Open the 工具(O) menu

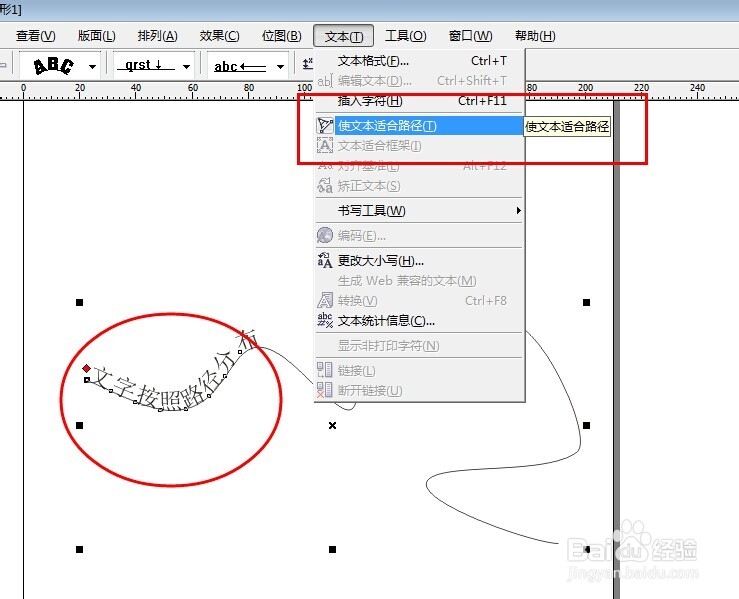405,36
